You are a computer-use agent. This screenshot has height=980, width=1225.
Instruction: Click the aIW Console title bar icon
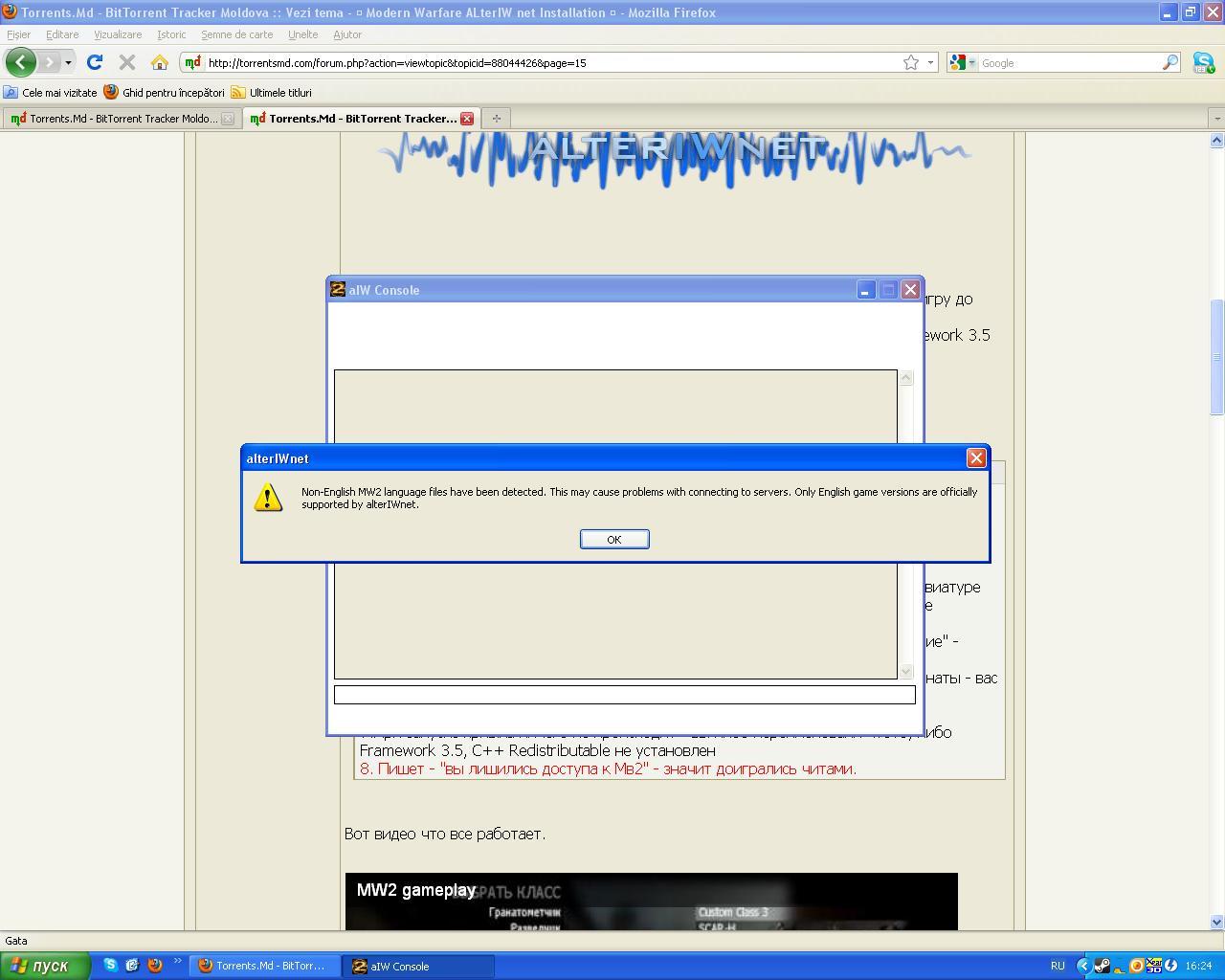[337, 289]
